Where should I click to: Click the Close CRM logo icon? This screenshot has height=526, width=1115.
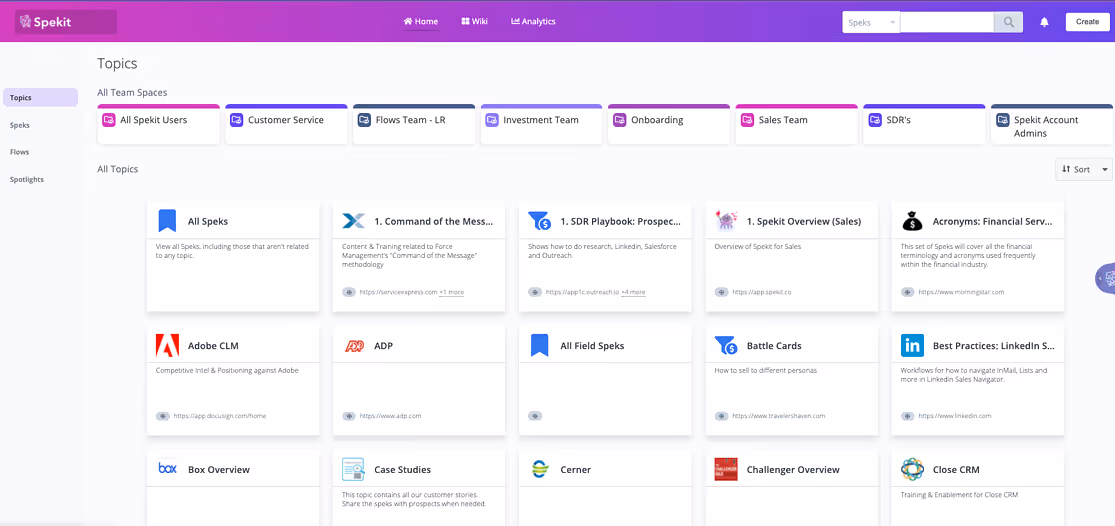[912, 469]
